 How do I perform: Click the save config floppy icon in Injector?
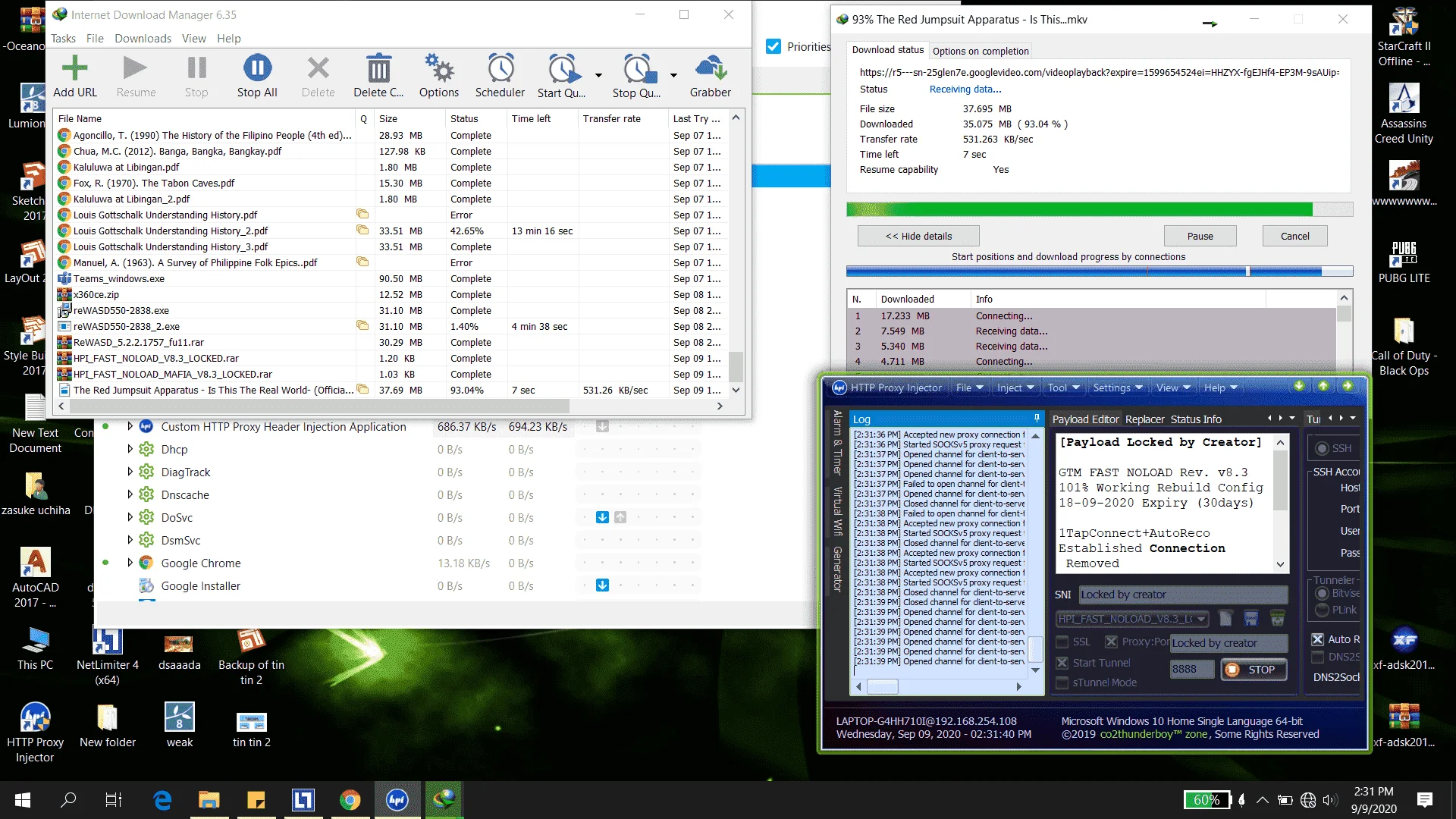coord(1251,619)
